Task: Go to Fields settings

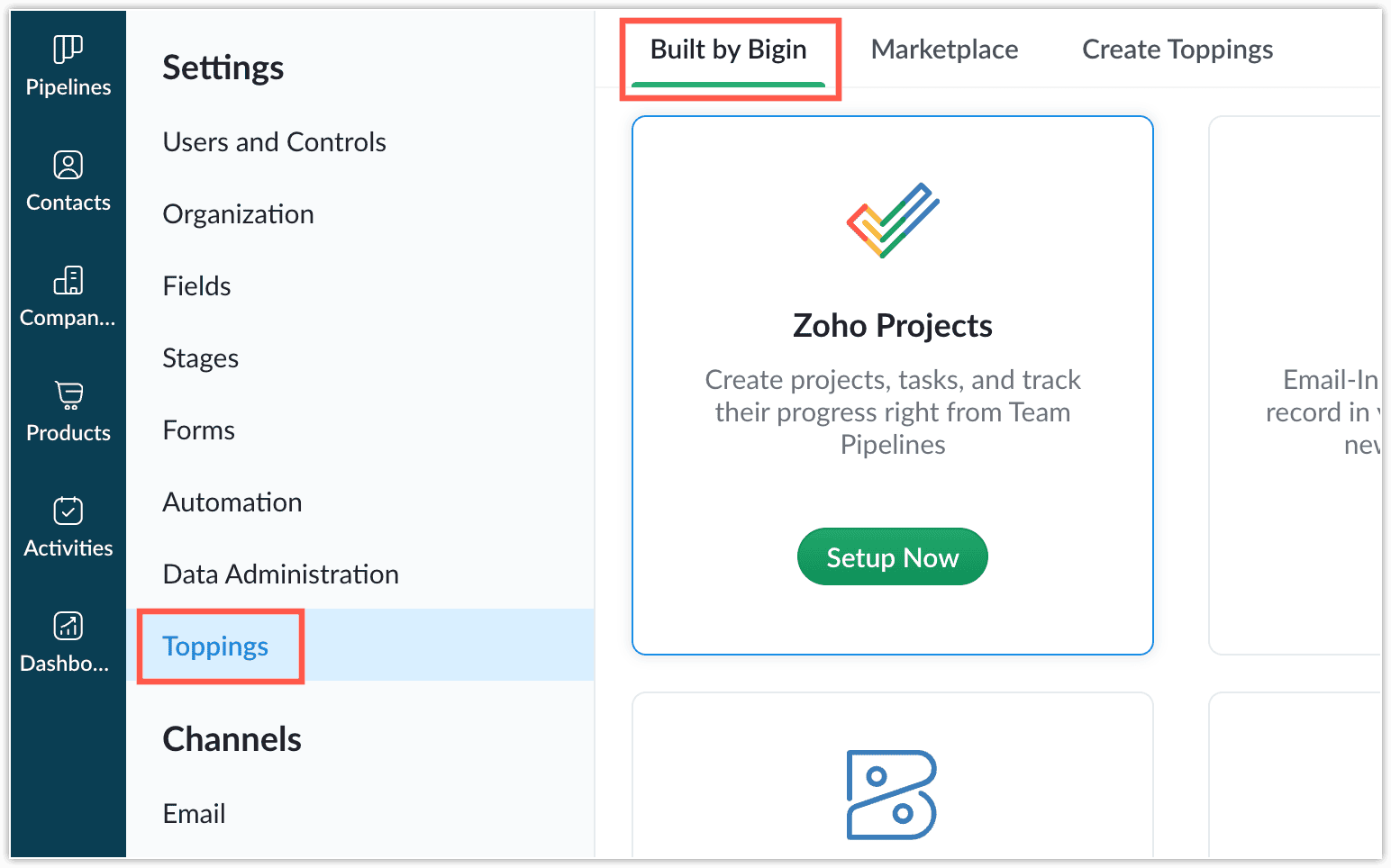Action: [197, 286]
